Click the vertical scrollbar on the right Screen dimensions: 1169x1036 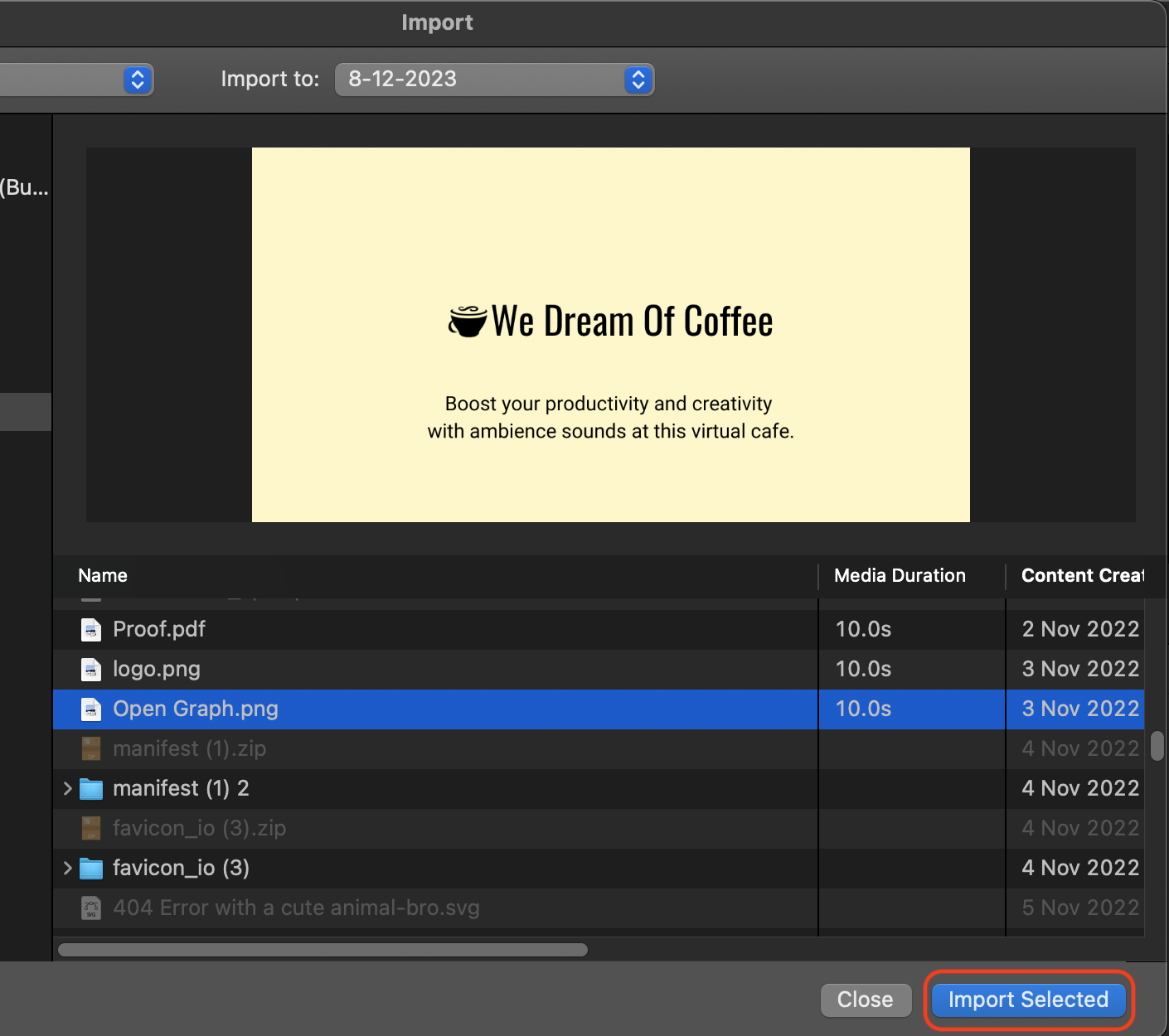coord(1157,748)
